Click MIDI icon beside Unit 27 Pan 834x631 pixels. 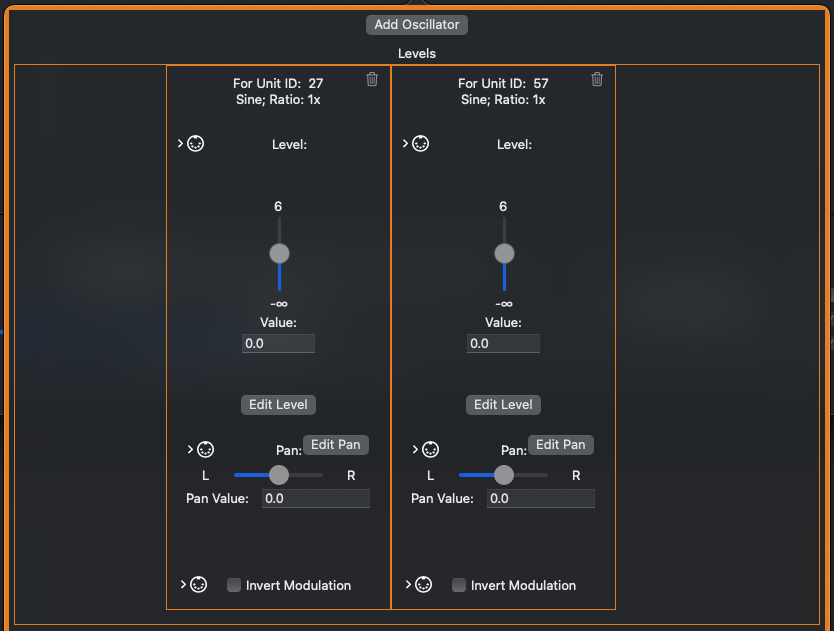pyautogui.click(x=206, y=450)
